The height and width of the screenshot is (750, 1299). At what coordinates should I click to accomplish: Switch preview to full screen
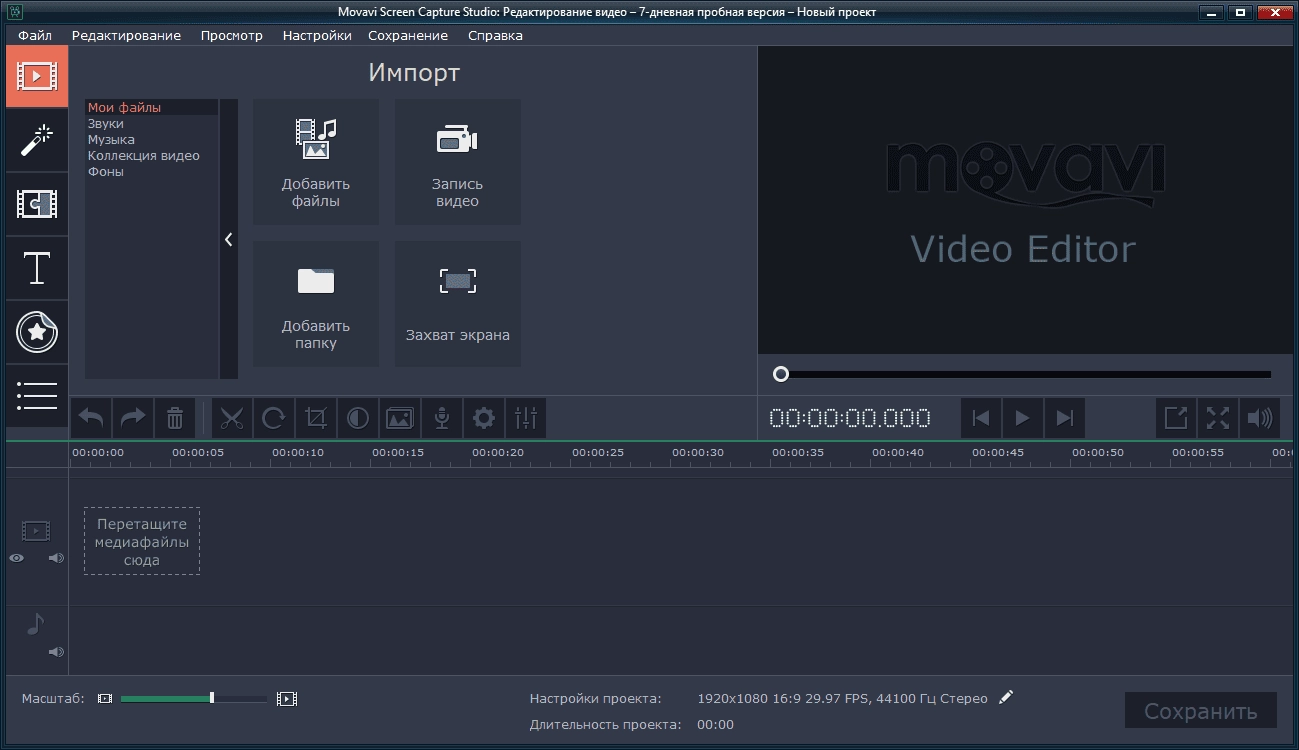point(1218,418)
